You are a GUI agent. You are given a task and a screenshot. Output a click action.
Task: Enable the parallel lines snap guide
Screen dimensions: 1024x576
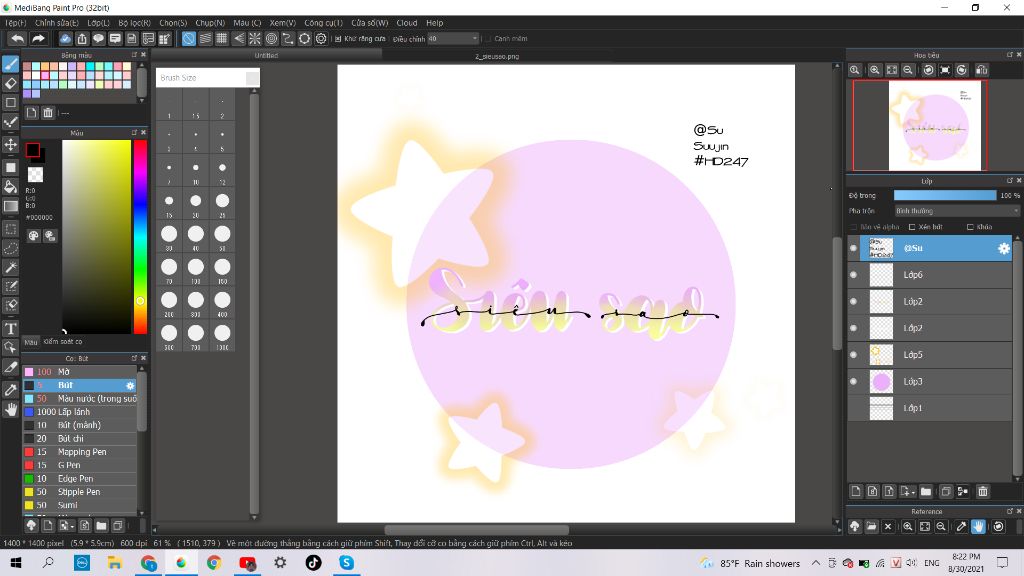205,39
